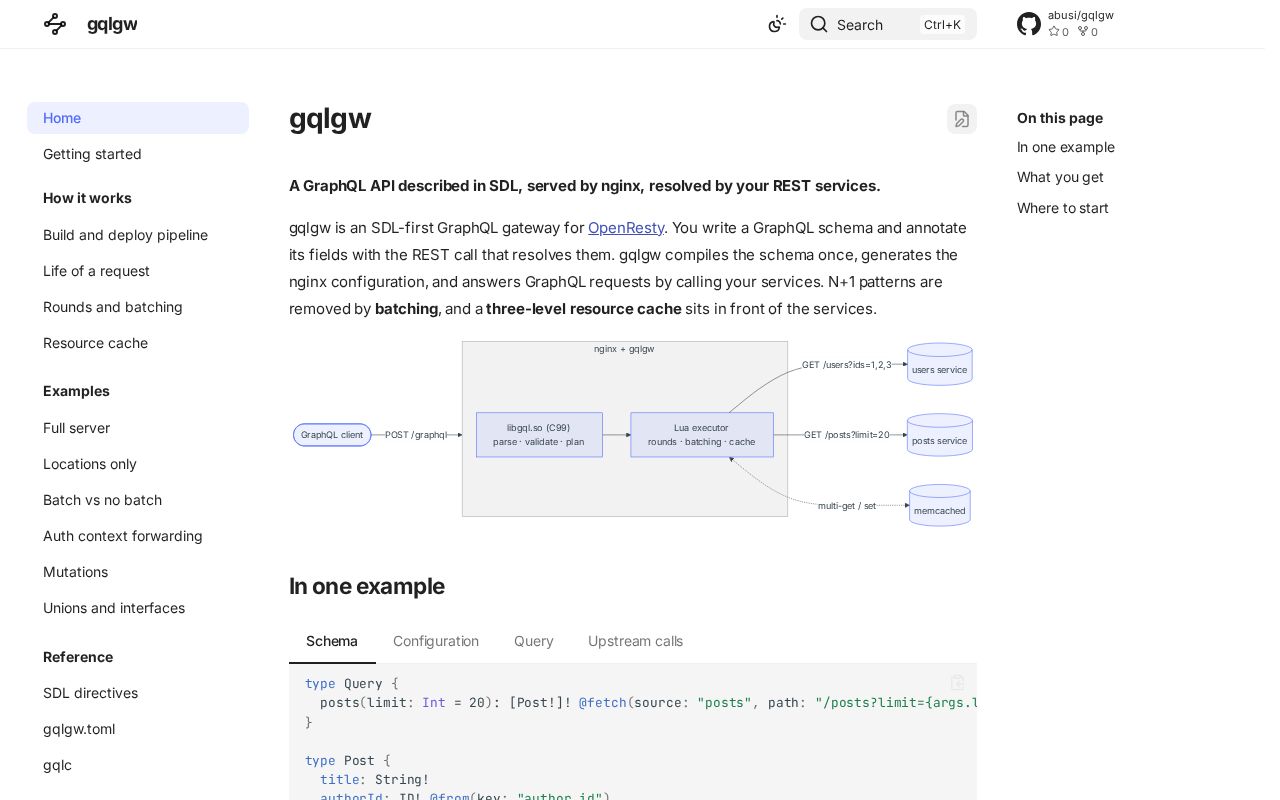Click the Examples sidebar heading
Viewport: 1280px width, 800px height.
(76, 391)
